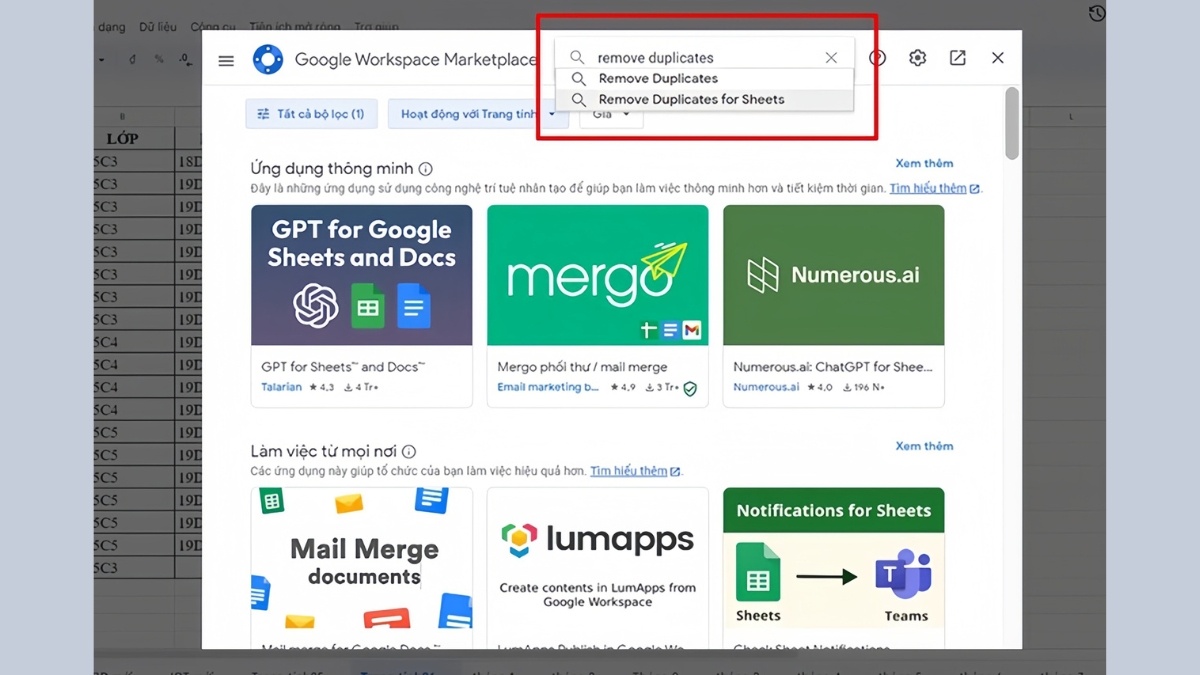Open the Marketplace hamburger menu
The width and height of the screenshot is (1200, 675).
[x=226, y=60]
